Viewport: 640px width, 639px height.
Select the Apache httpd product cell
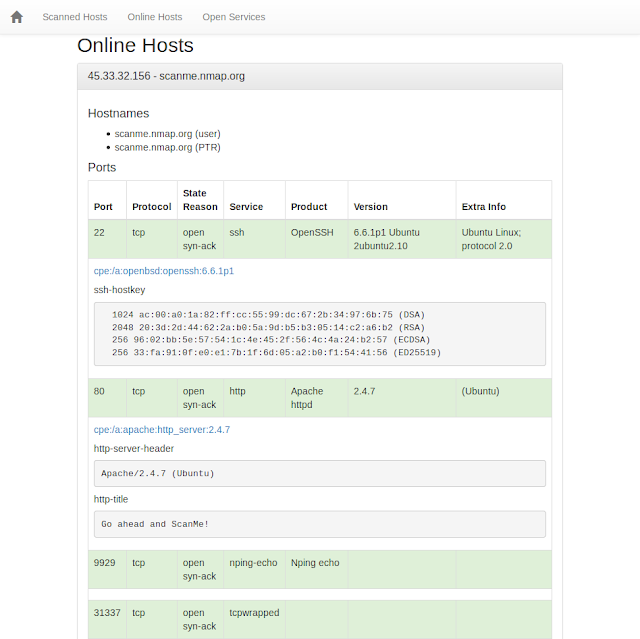click(317, 398)
